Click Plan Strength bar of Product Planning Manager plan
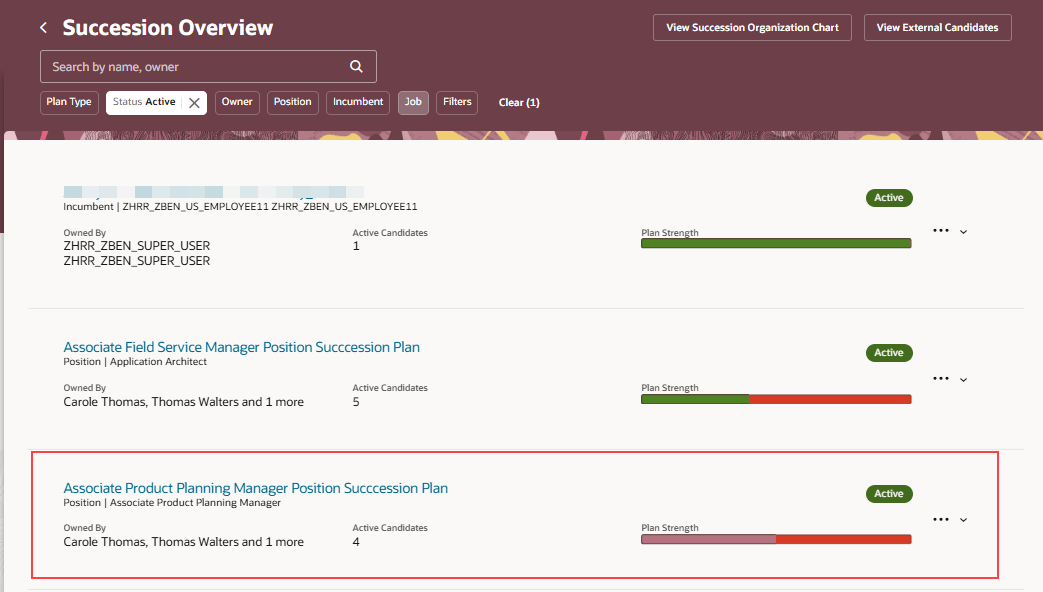 (x=776, y=539)
